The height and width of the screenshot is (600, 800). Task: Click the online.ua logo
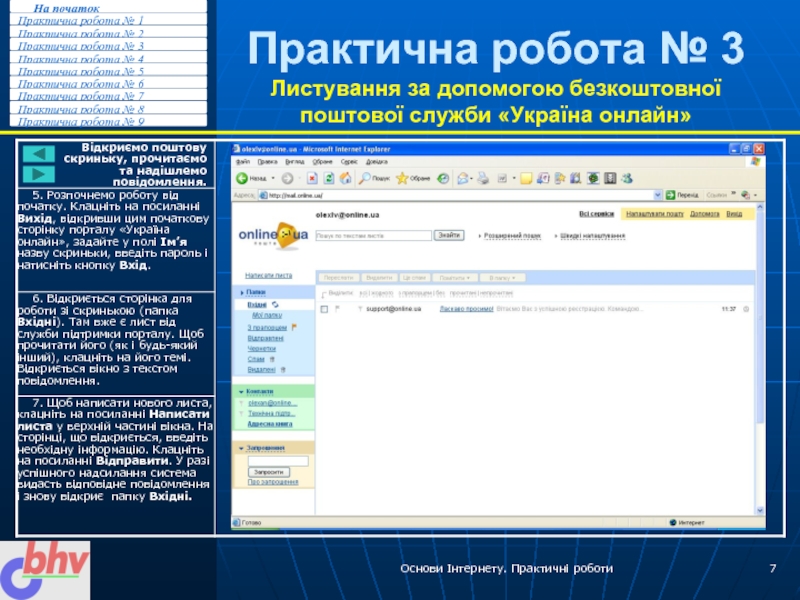click(x=273, y=236)
